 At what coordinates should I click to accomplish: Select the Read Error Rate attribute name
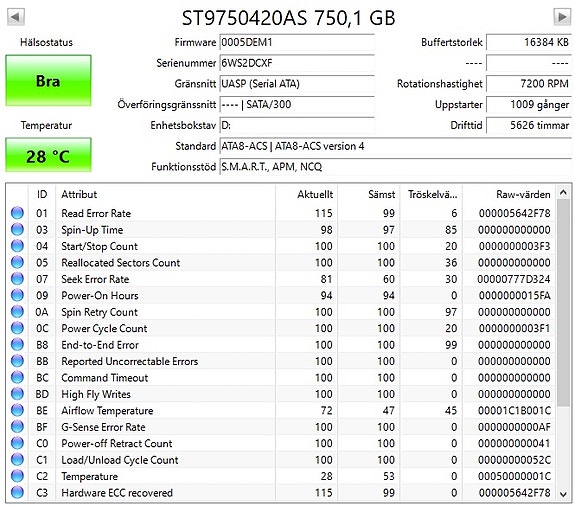96,213
